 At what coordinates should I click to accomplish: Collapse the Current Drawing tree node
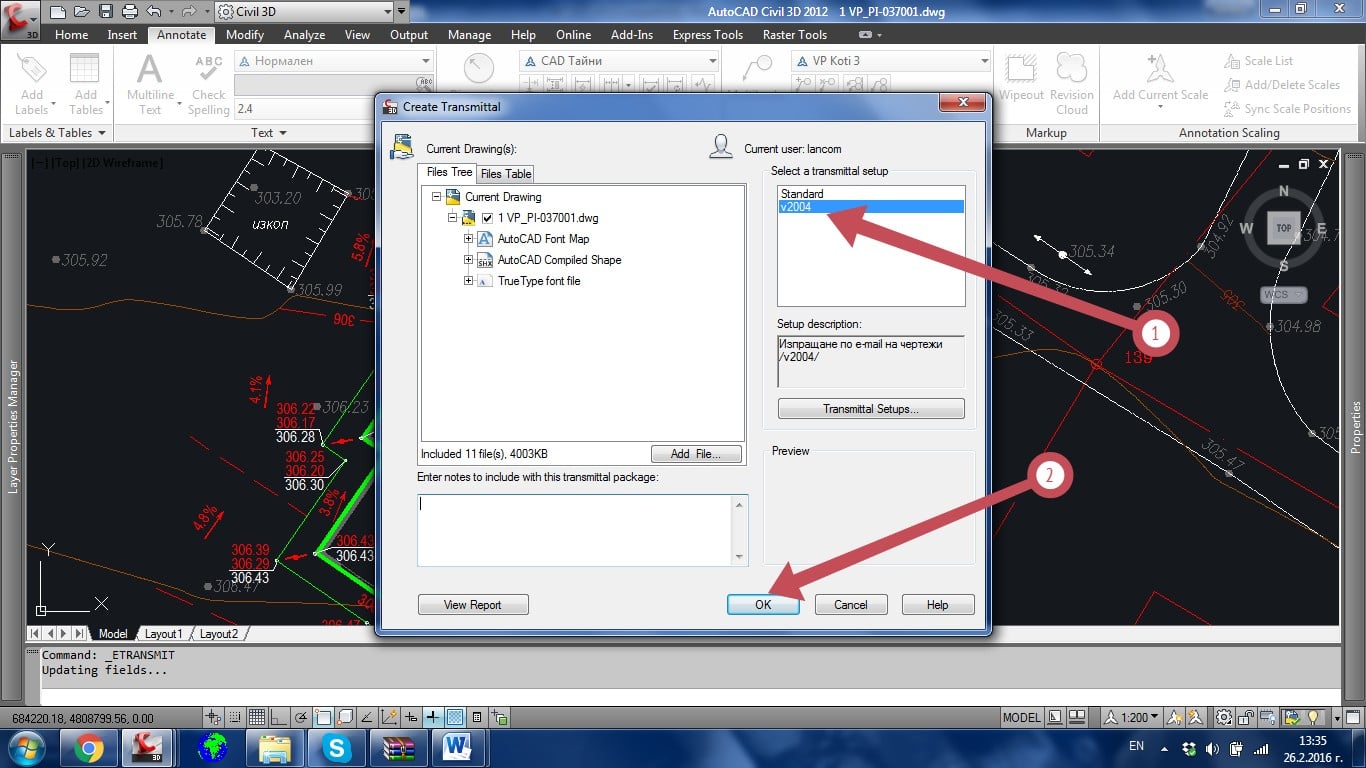[436, 197]
